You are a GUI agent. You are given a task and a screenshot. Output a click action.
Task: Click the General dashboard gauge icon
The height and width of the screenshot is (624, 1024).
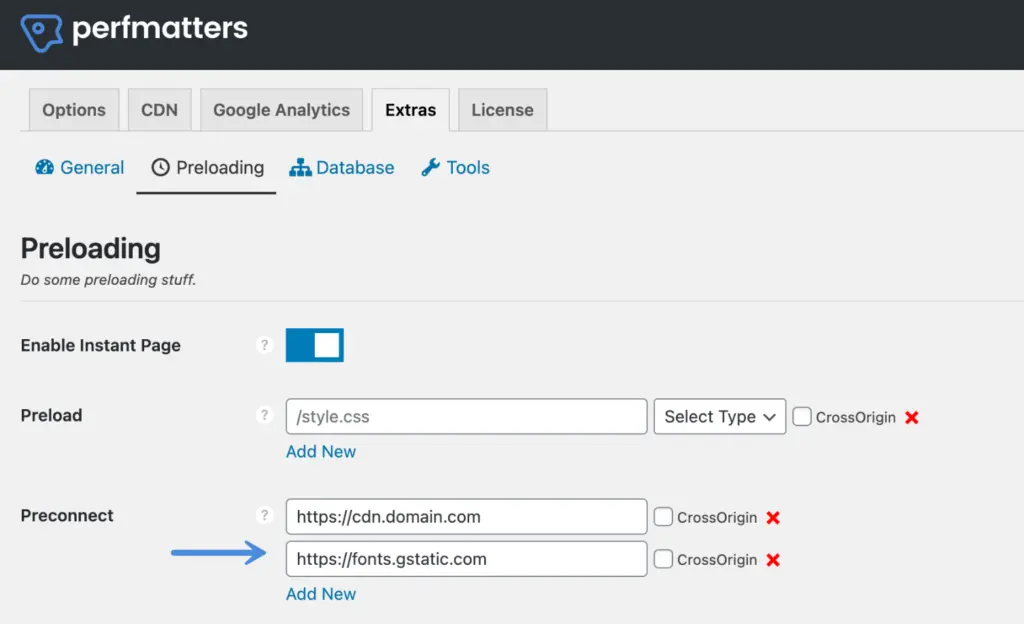pos(44,168)
